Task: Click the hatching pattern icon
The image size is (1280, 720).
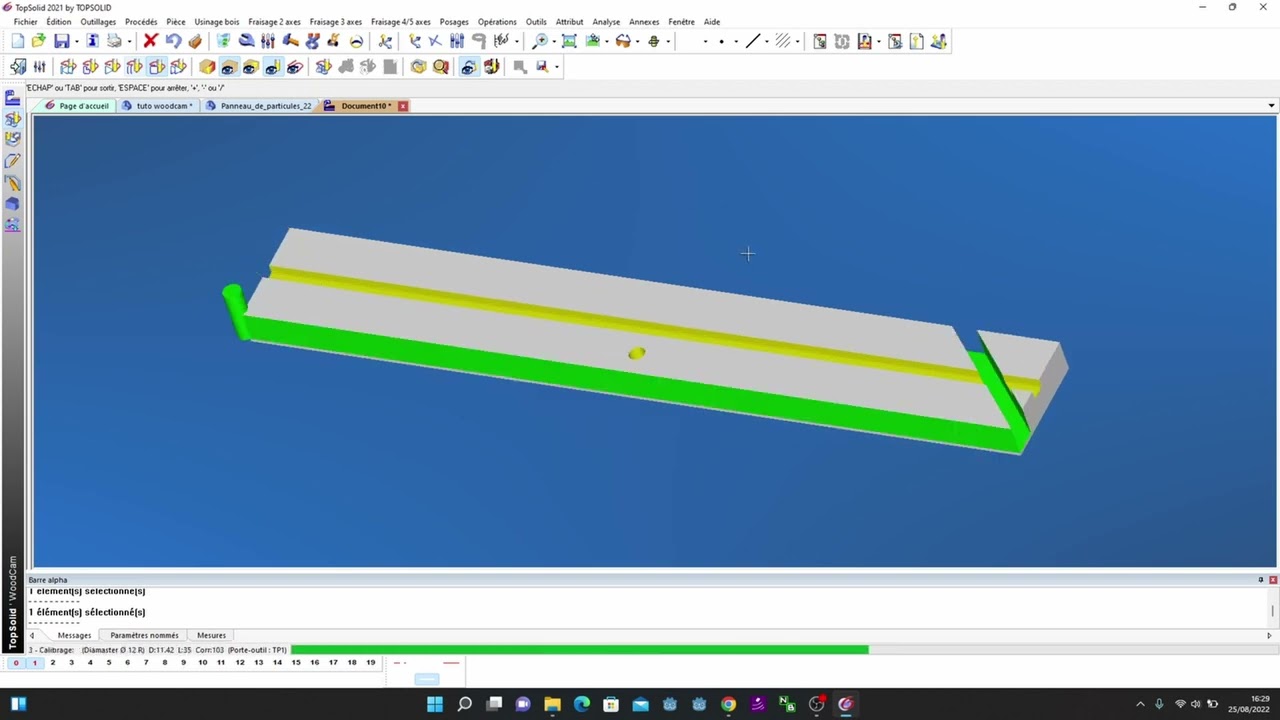Action: click(x=783, y=41)
